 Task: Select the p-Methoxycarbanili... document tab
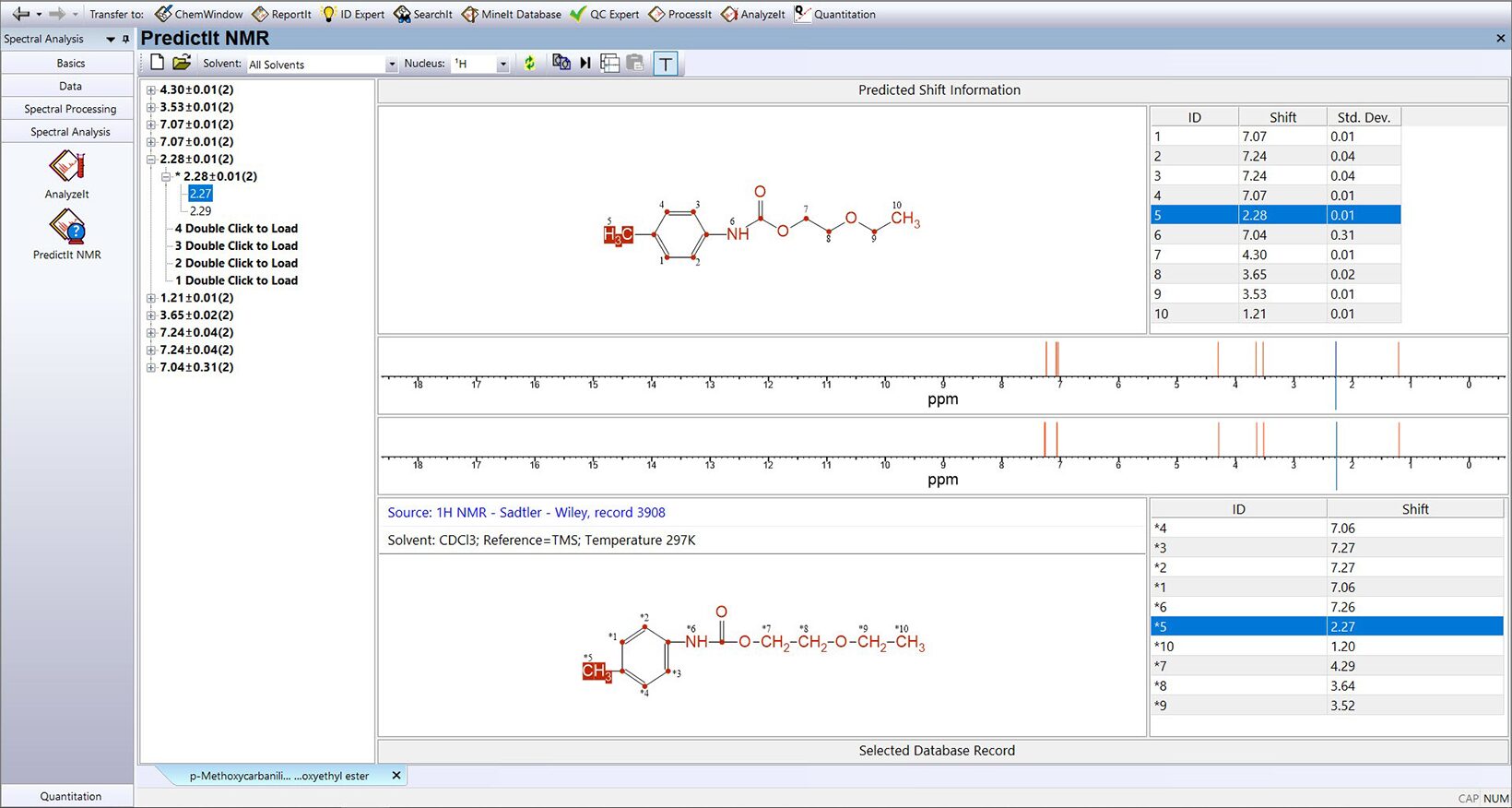click(278, 776)
